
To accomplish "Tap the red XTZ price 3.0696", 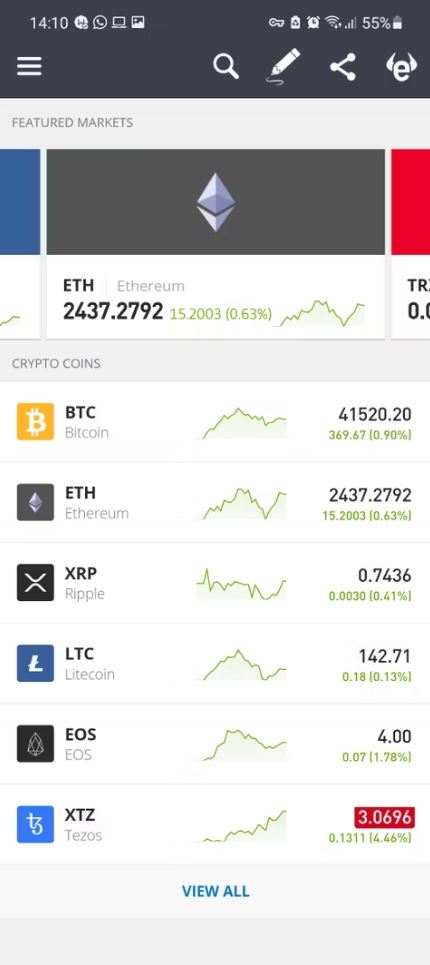I will 384,817.
